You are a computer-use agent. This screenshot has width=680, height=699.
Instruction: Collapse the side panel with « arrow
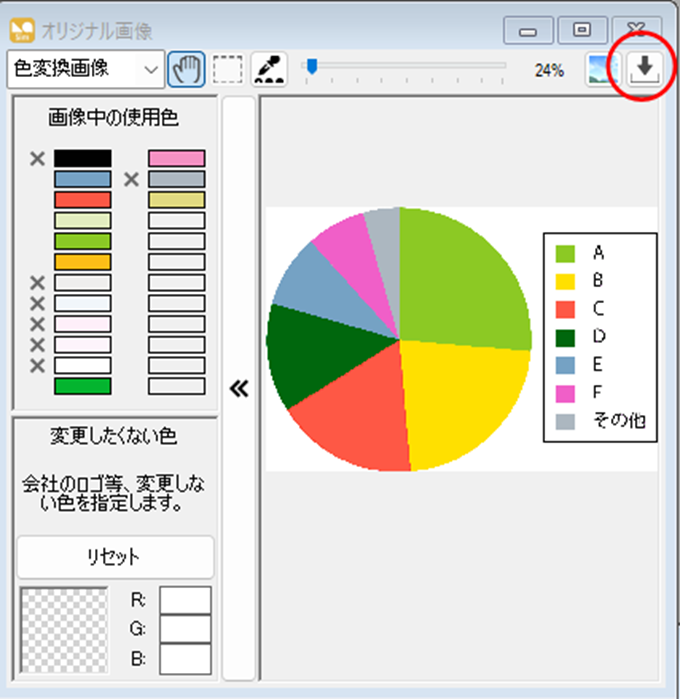point(239,388)
